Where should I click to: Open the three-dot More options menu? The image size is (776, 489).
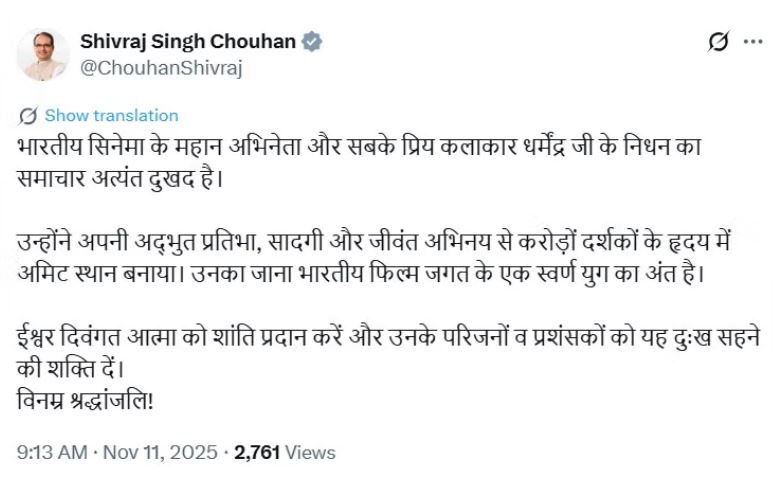pyautogui.click(x=752, y=42)
